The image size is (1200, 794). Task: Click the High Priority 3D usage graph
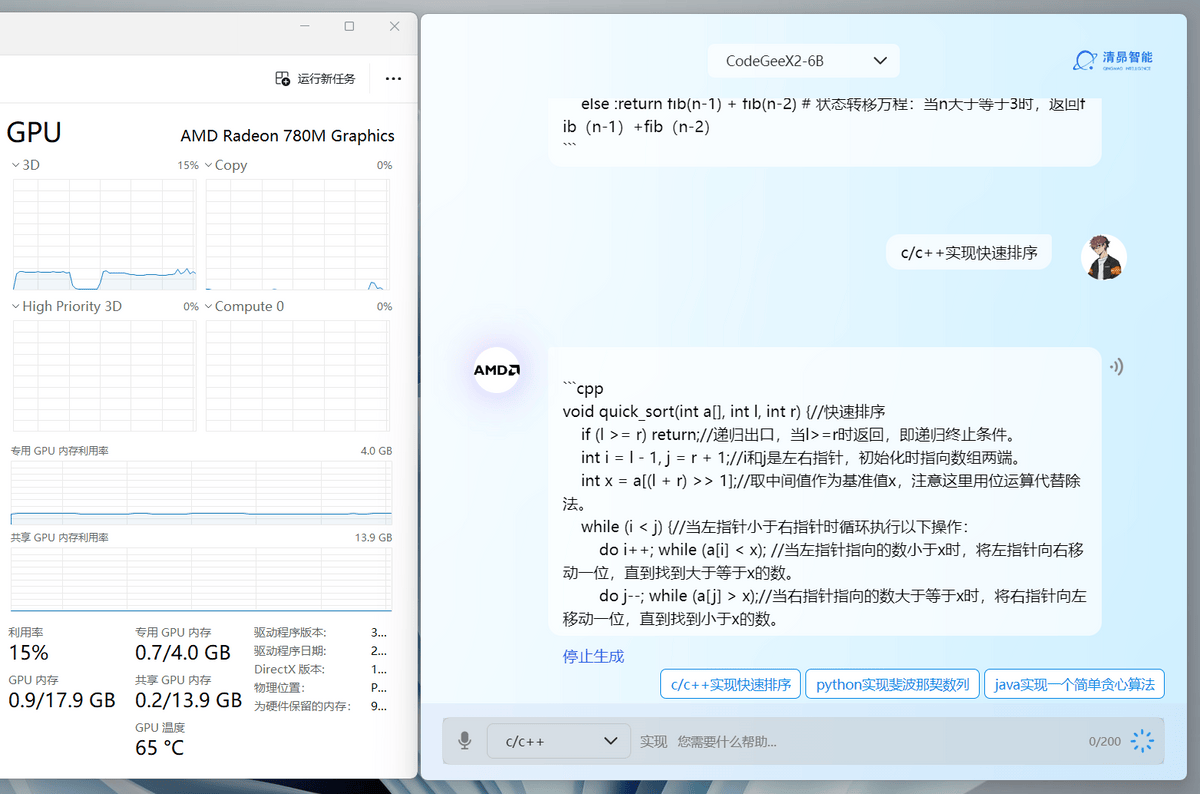105,374
